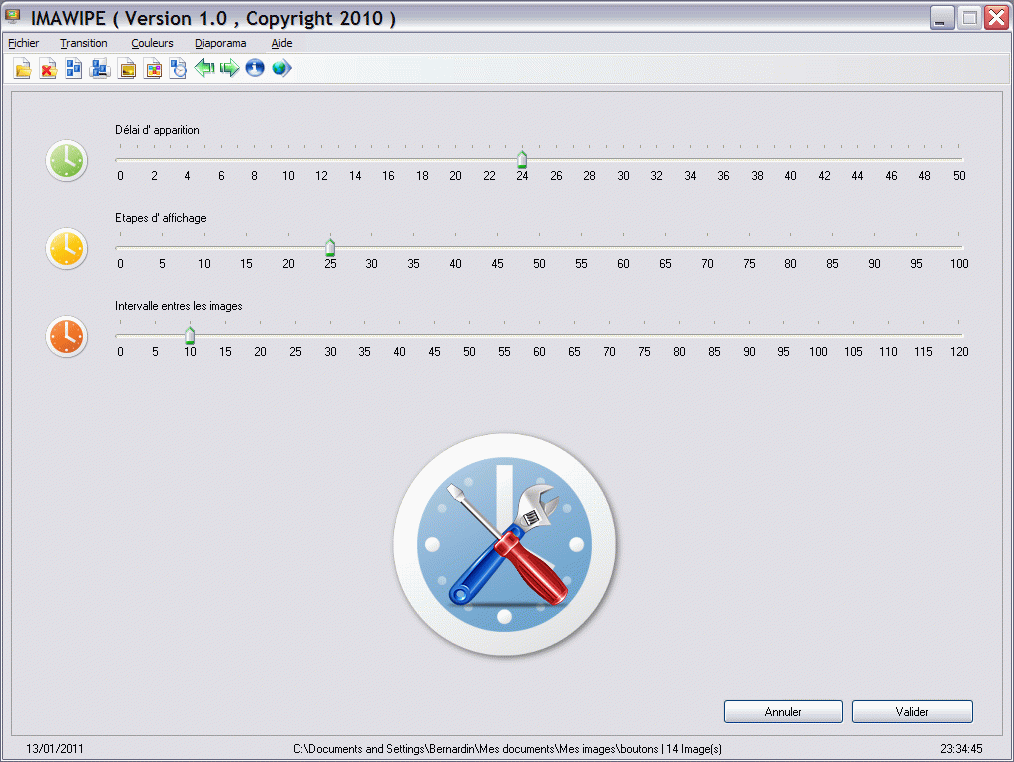Click the large tools clock image
1014x762 pixels.
(505, 545)
